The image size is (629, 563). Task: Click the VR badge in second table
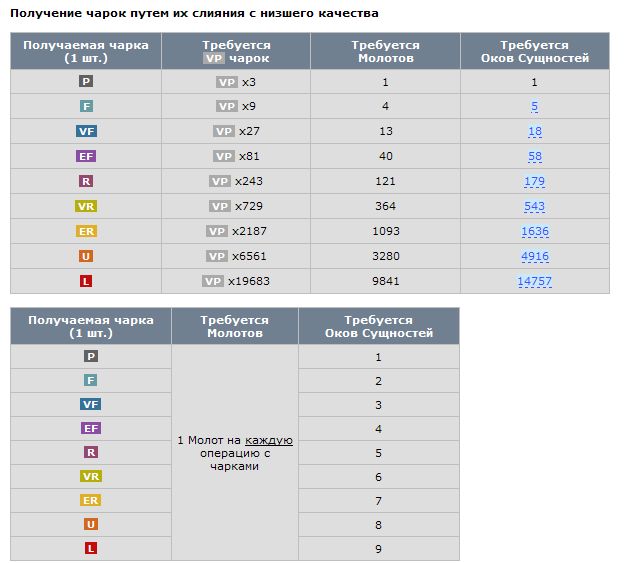tap(91, 476)
